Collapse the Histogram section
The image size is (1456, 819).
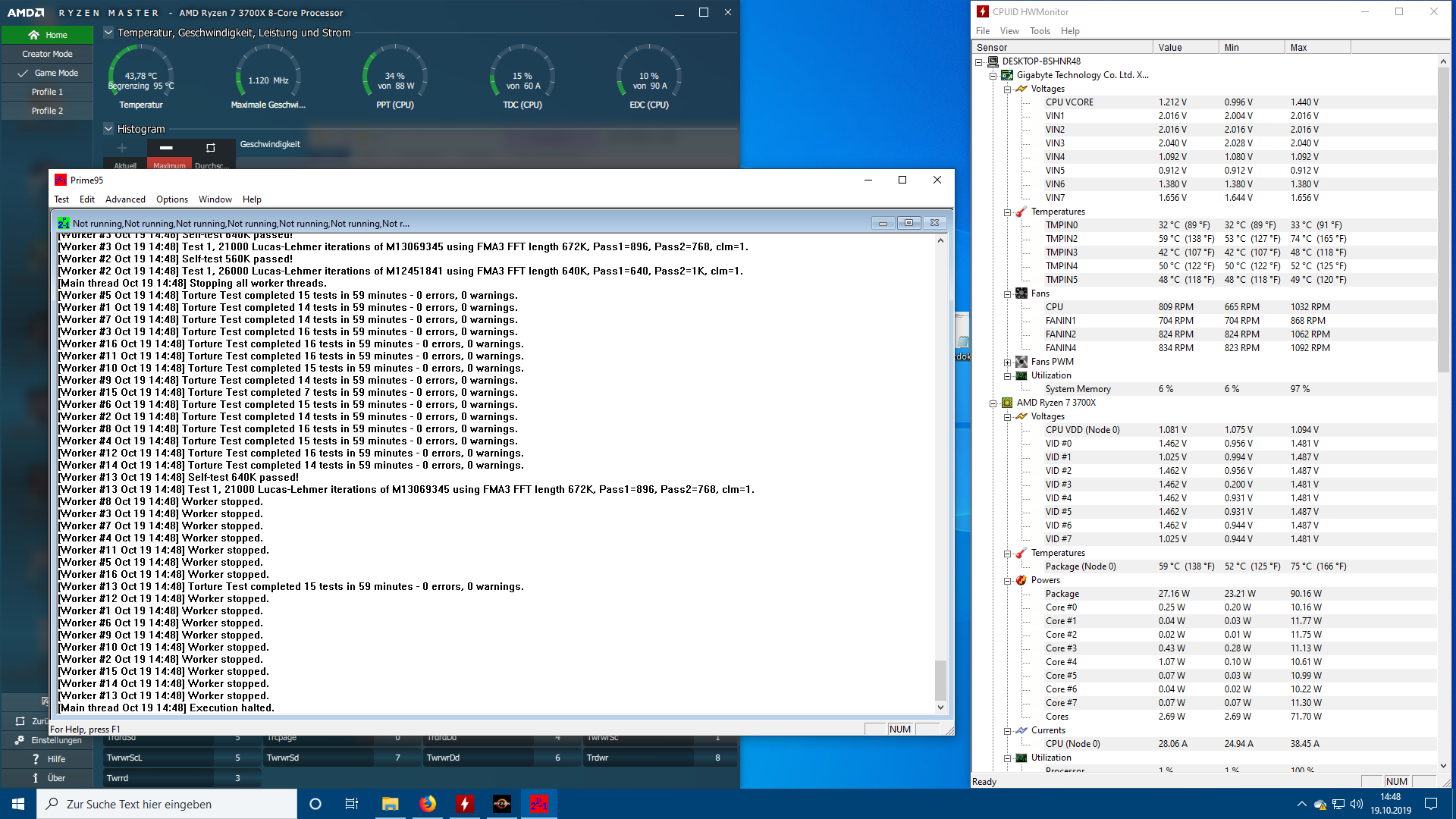click(x=108, y=129)
